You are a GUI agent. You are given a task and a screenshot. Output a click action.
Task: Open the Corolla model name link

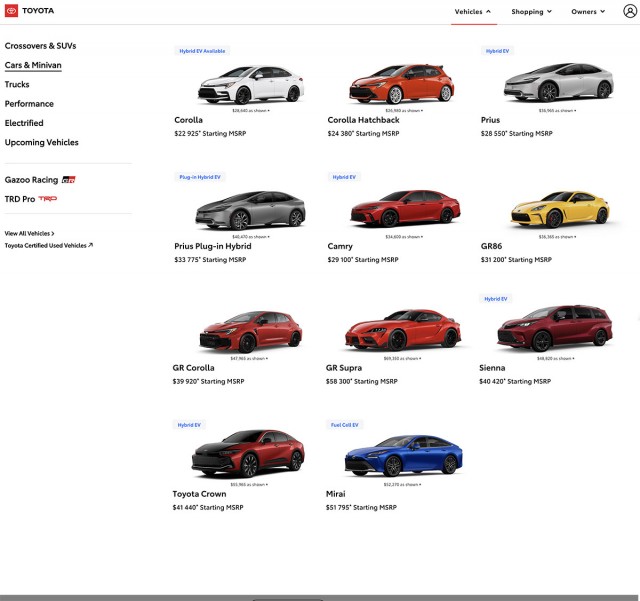189,120
